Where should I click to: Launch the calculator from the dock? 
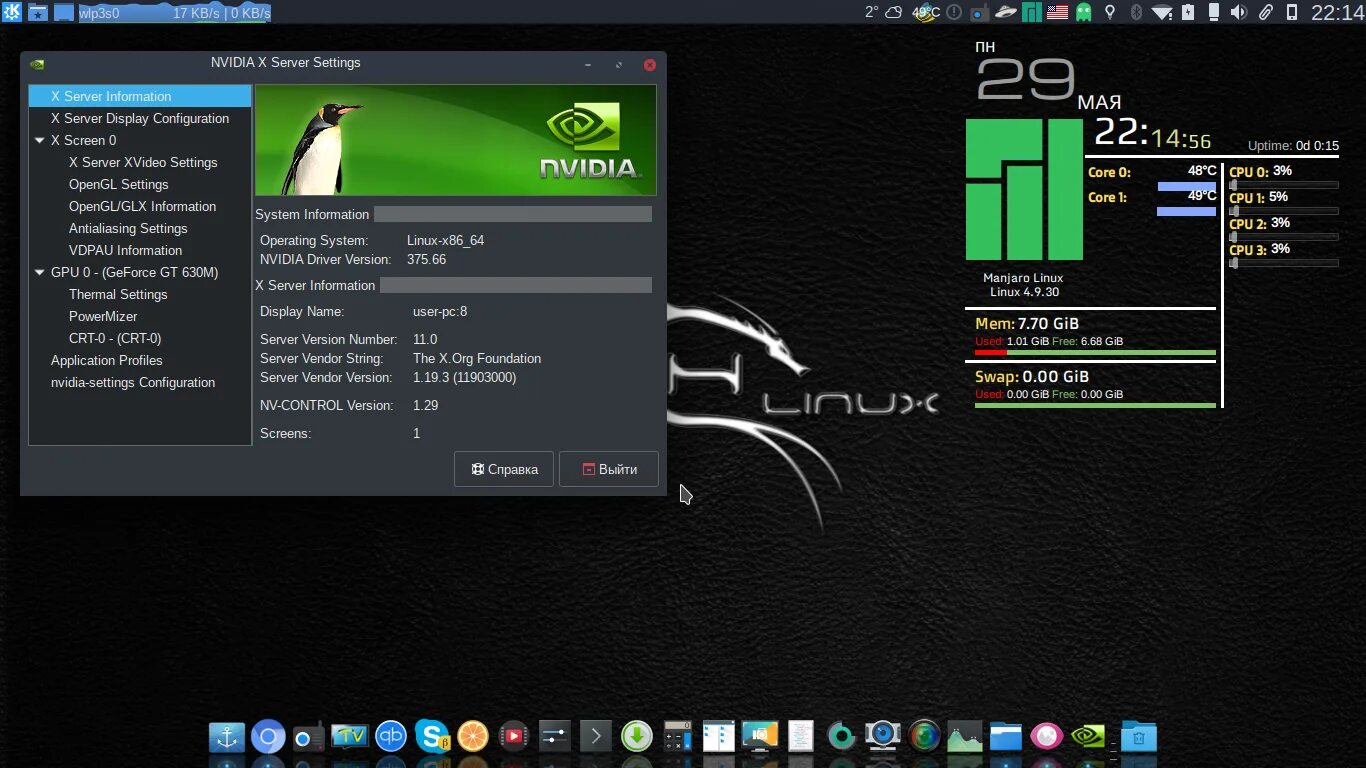pyautogui.click(x=678, y=738)
